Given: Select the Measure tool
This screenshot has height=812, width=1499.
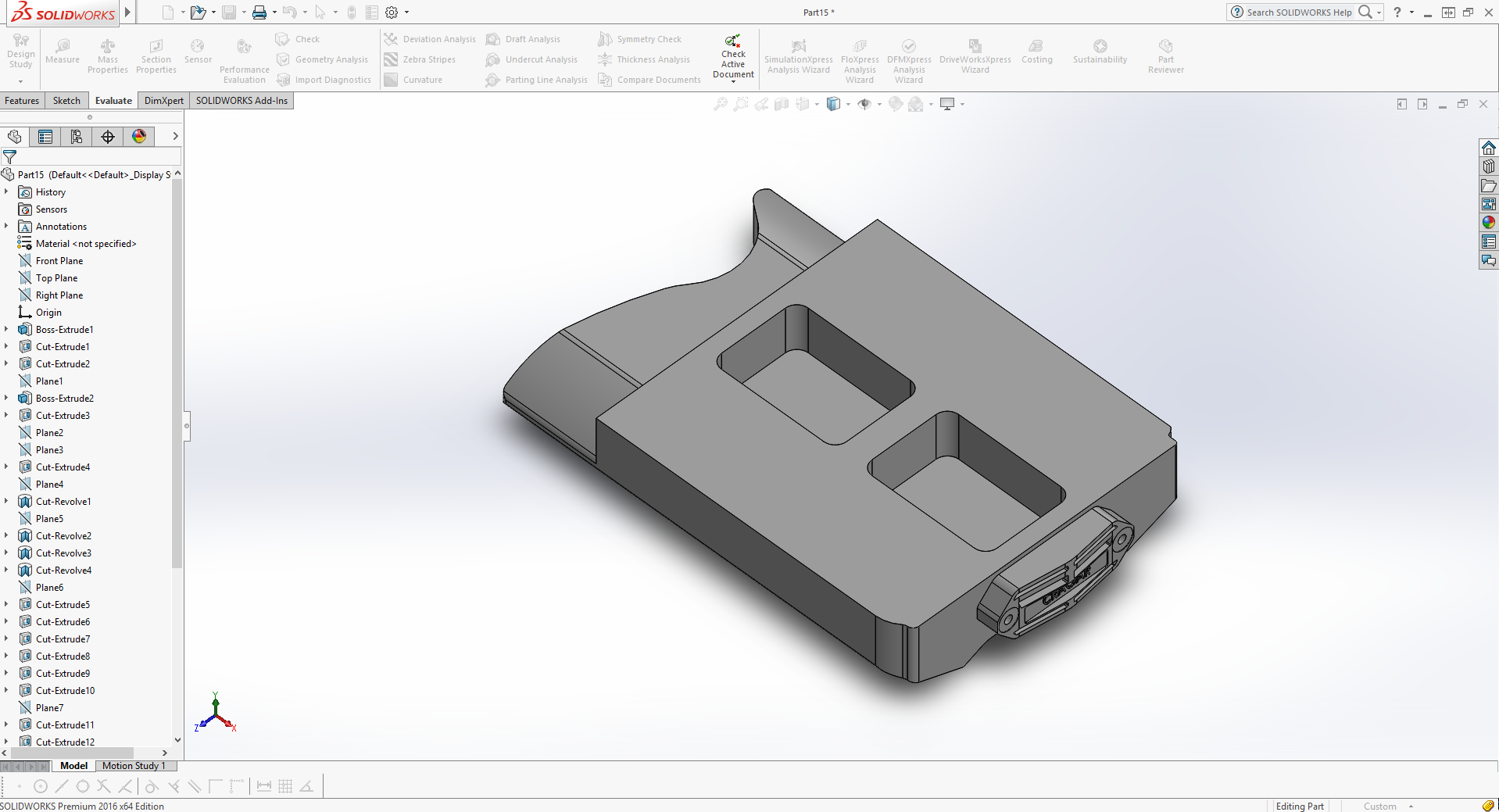Looking at the screenshot, I should point(63,52).
